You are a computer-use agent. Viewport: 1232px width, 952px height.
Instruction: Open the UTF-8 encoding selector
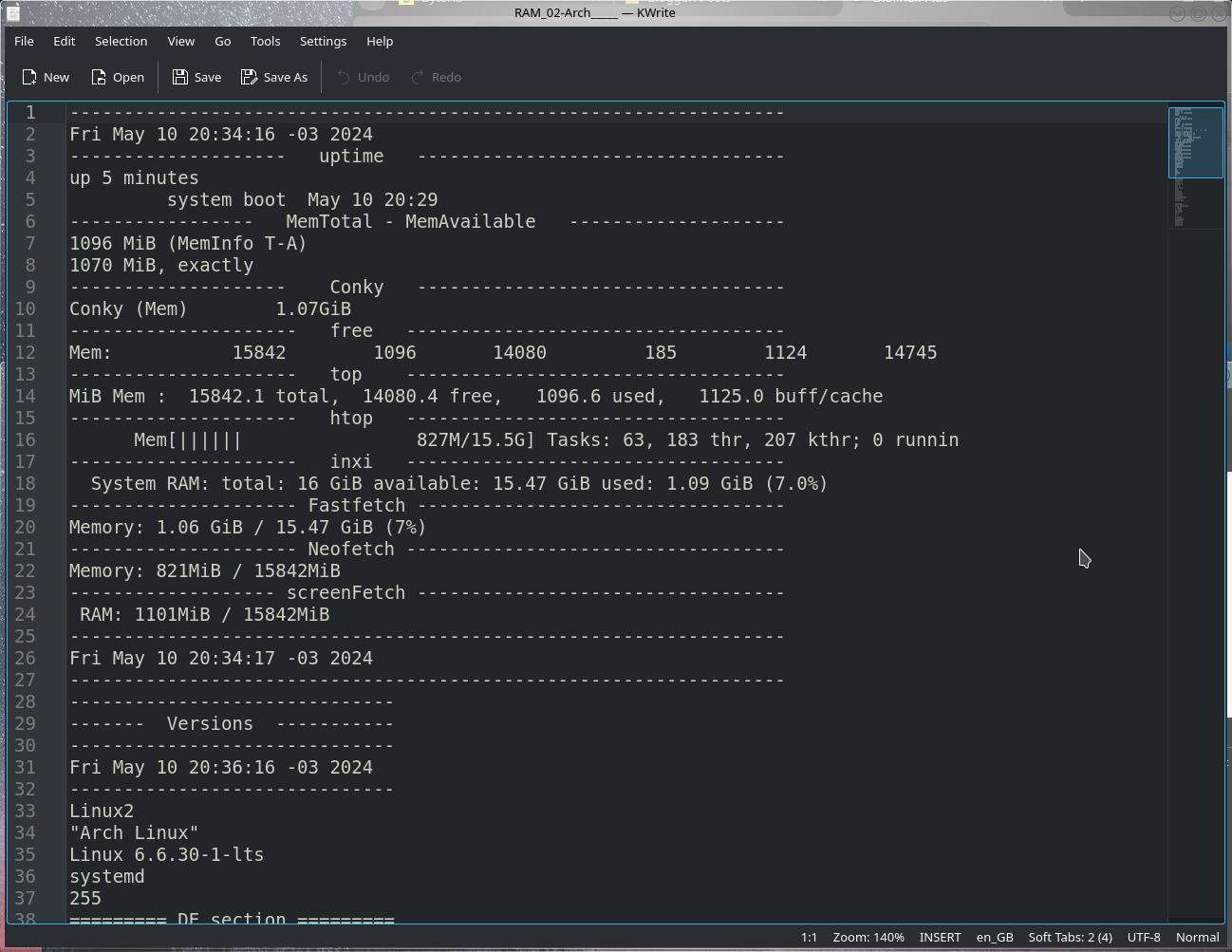(1143, 937)
